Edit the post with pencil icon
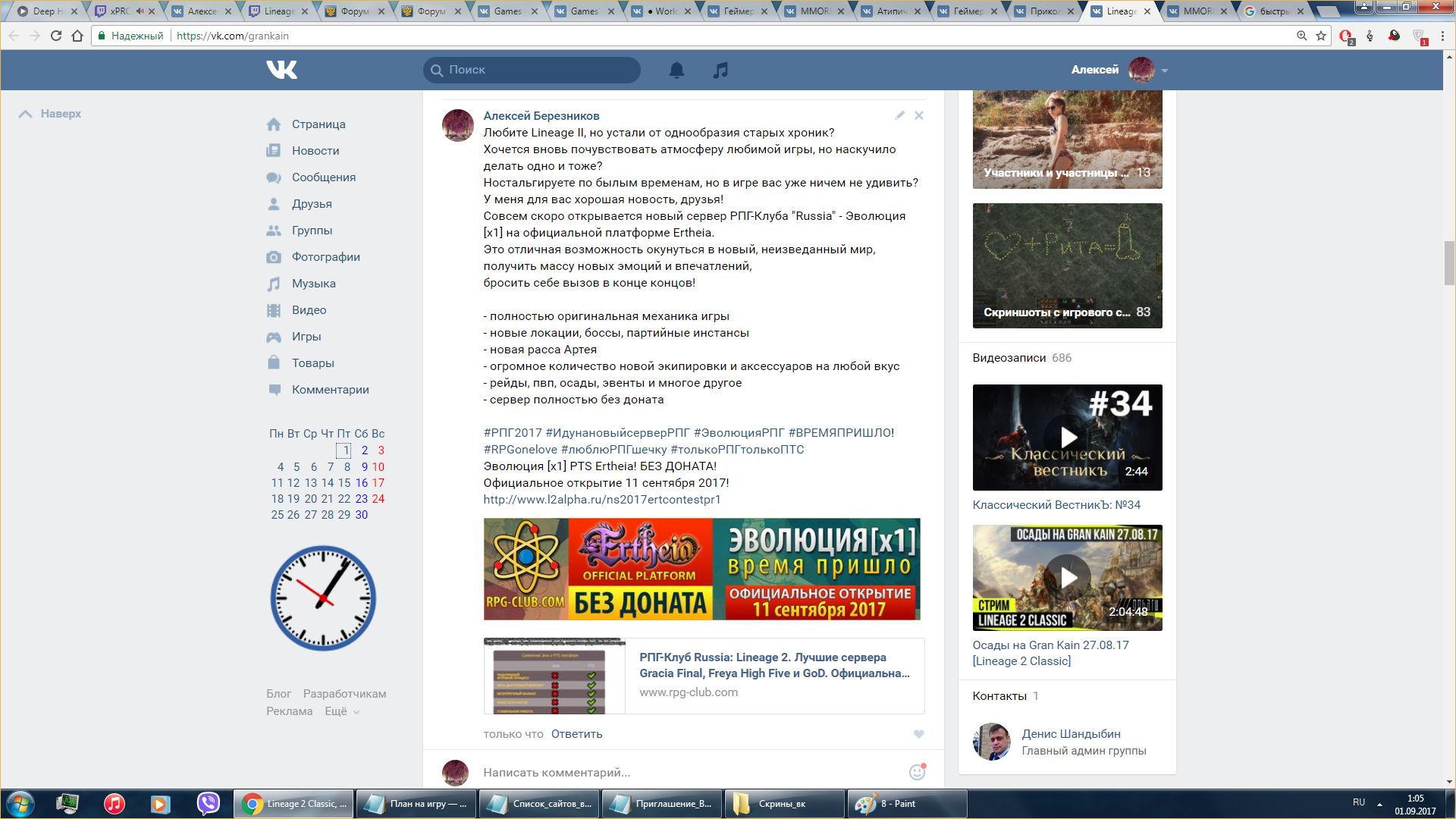The width and height of the screenshot is (1456, 819). tap(899, 115)
